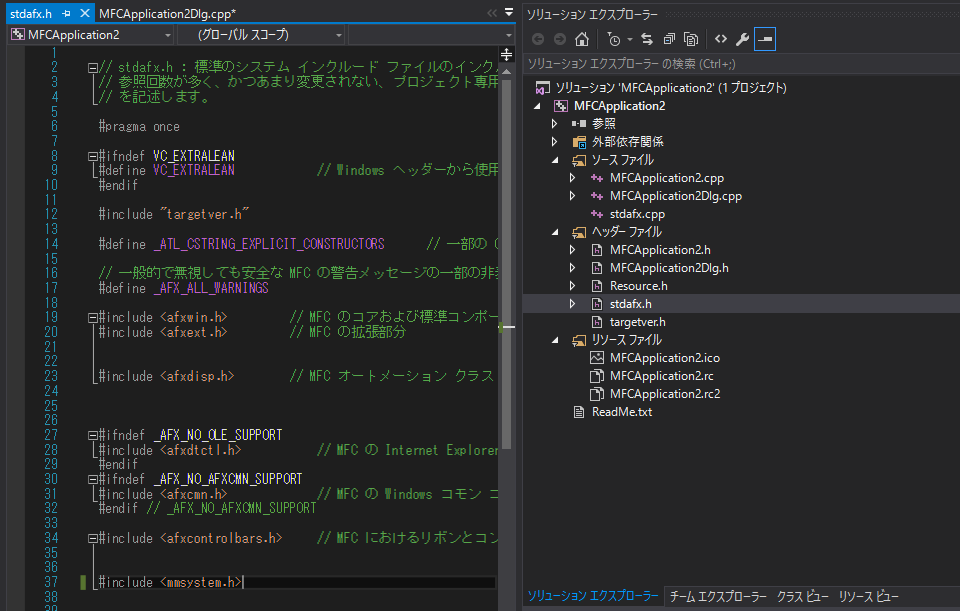The width and height of the screenshot is (960, 611).
Task: Expand the 参照 references node
Action: coord(555,124)
